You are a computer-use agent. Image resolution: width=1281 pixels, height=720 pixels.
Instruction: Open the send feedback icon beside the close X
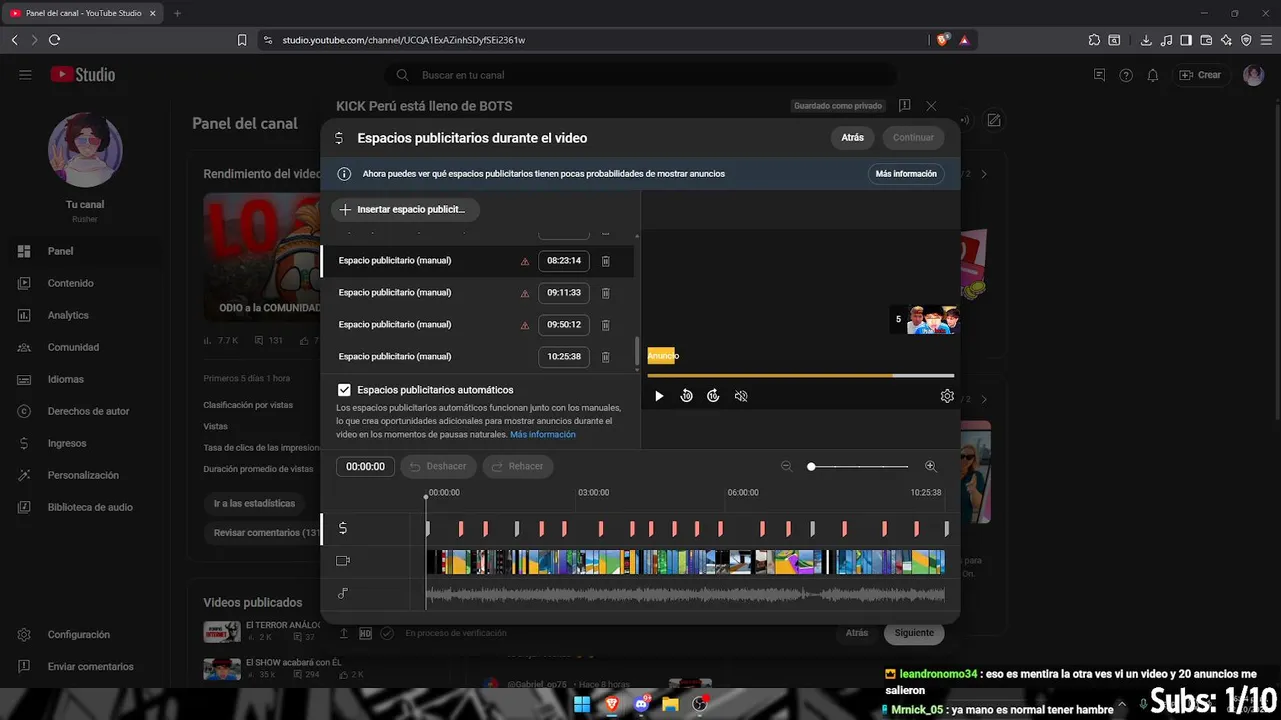click(904, 105)
